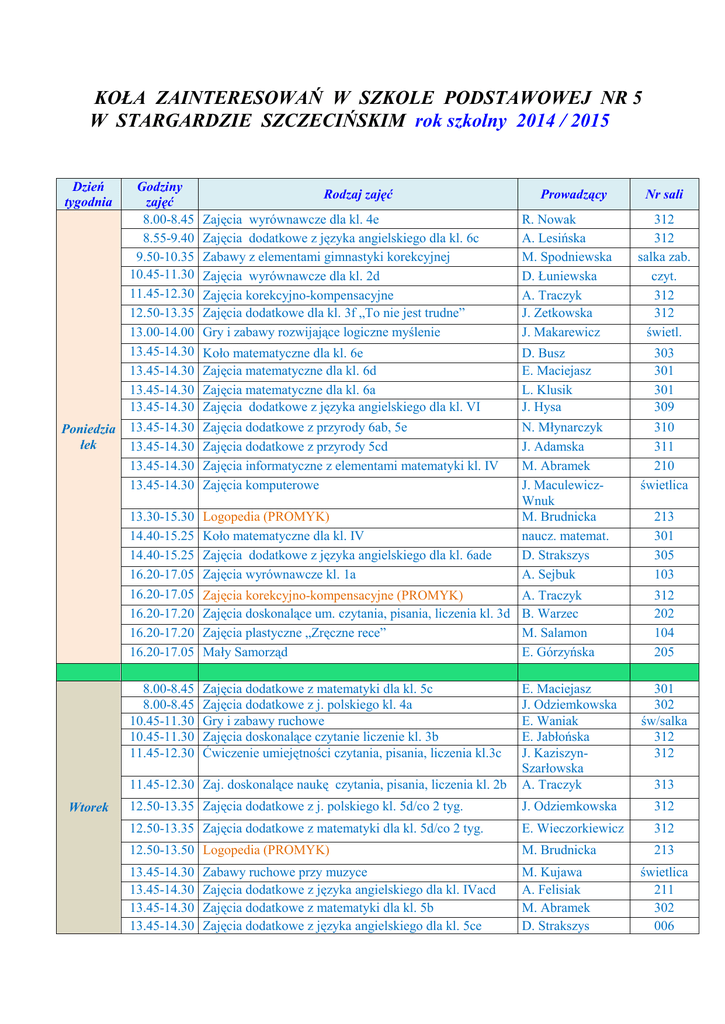
Task: Click the 'Poniedziałek' day cell
Action: point(88,436)
